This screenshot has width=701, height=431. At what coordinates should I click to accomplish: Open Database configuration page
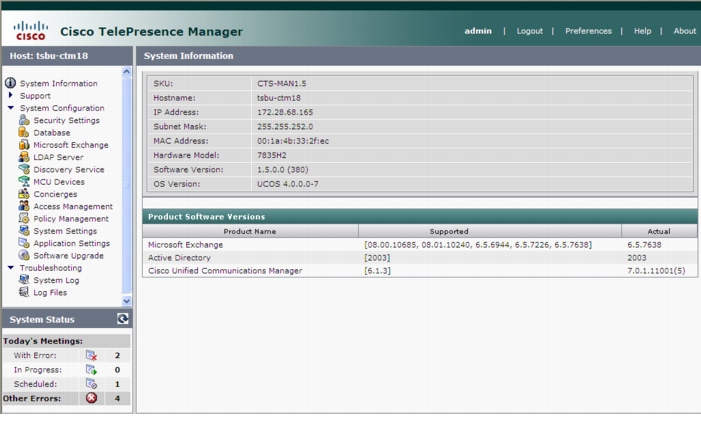pyautogui.click(x=52, y=132)
